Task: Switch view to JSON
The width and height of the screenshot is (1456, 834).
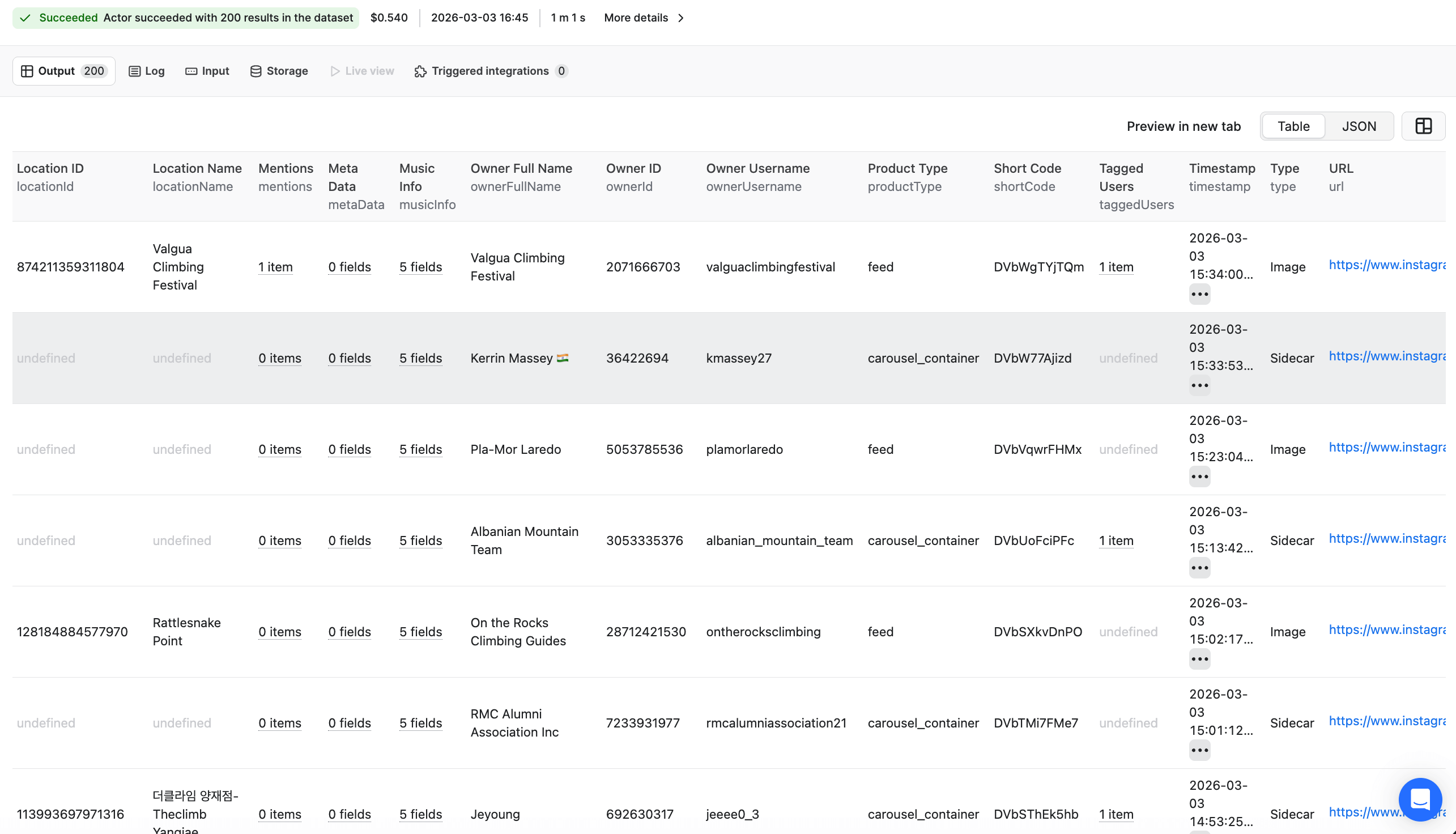Action: coord(1359,126)
